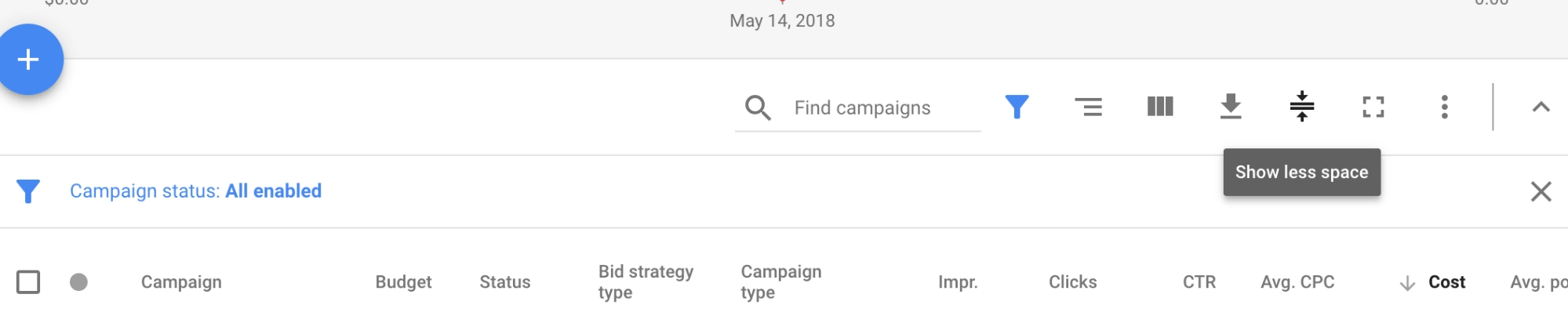Click the download report icon

(x=1231, y=107)
